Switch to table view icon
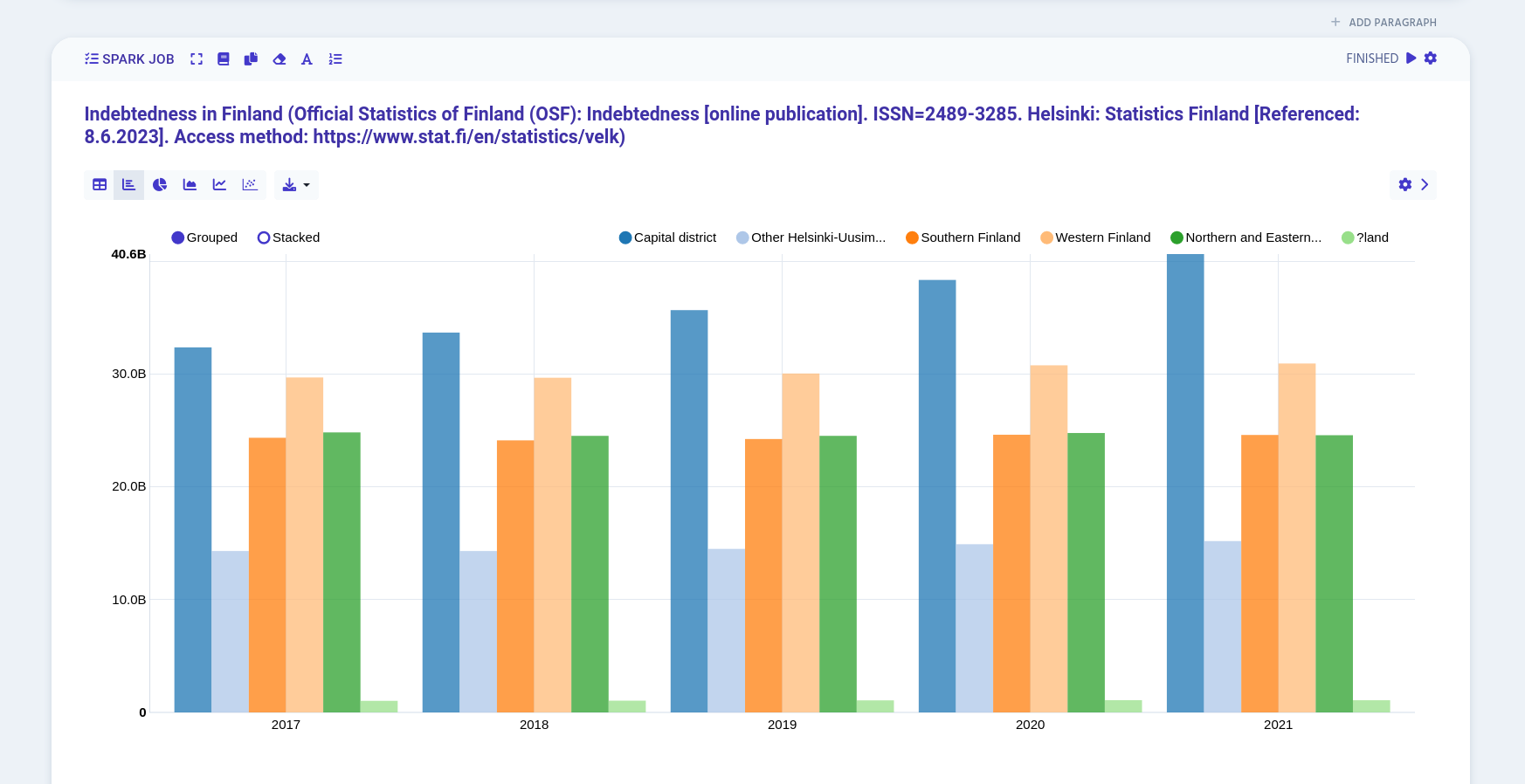1525x784 pixels. pyautogui.click(x=100, y=185)
